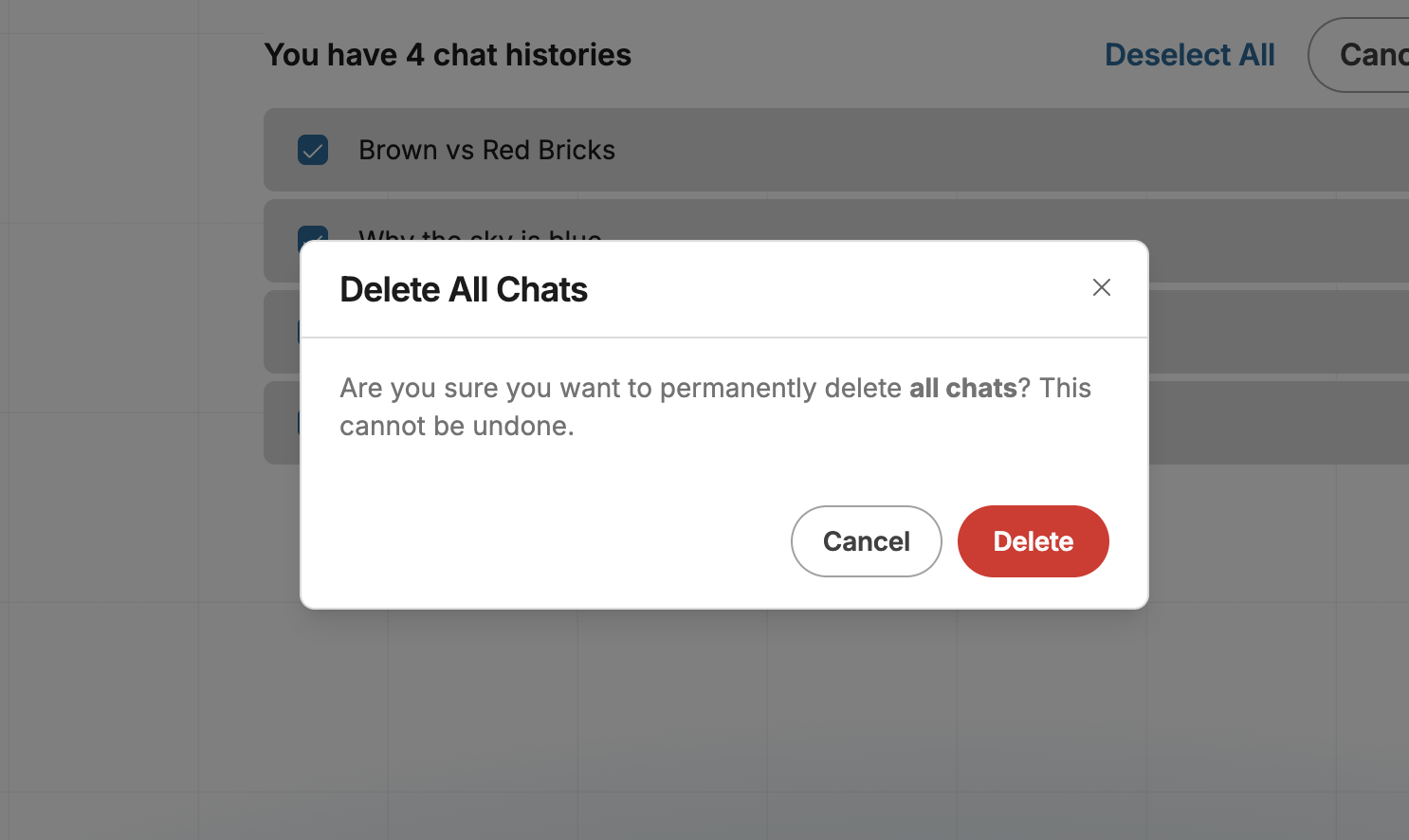Viewport: 1409px width, 840px height.
Task: Toggle the Why the sky is blue checkbox
Action: coord(313,233)
